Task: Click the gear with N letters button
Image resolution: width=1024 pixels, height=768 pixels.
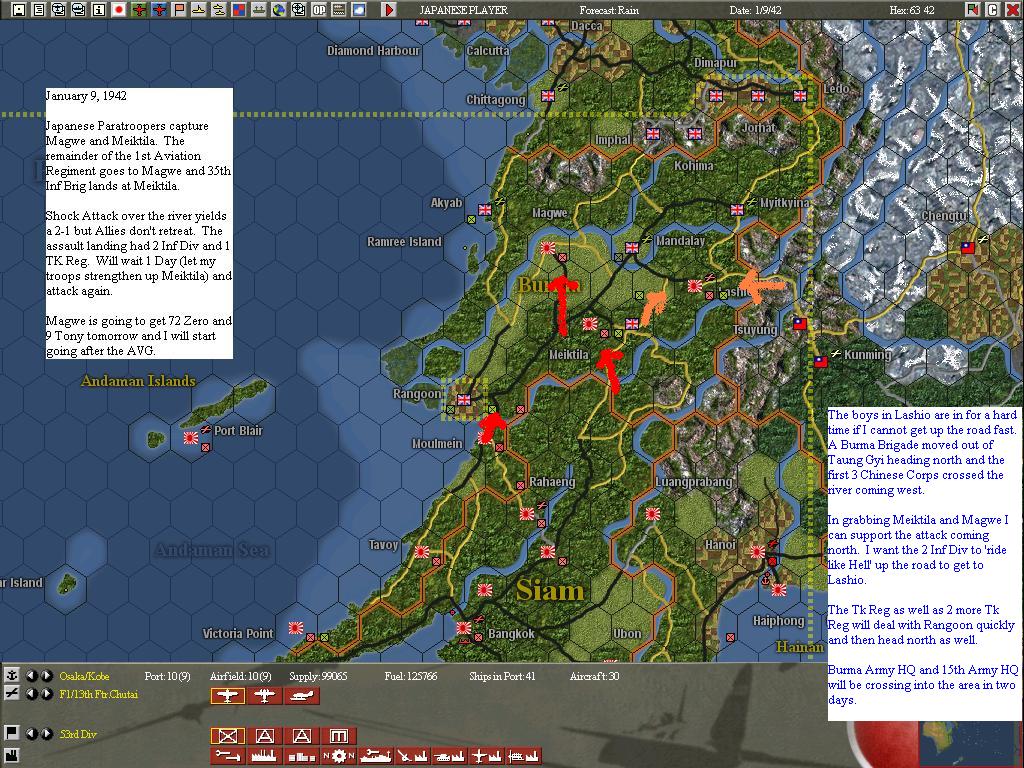Action: pos(339,756)
